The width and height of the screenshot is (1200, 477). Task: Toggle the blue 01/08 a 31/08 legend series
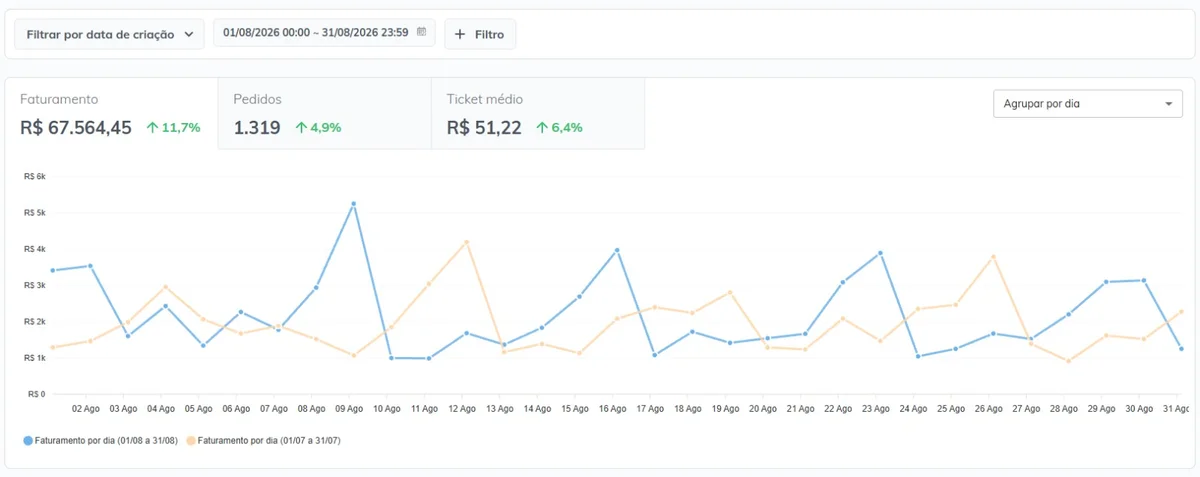point(100,440)
